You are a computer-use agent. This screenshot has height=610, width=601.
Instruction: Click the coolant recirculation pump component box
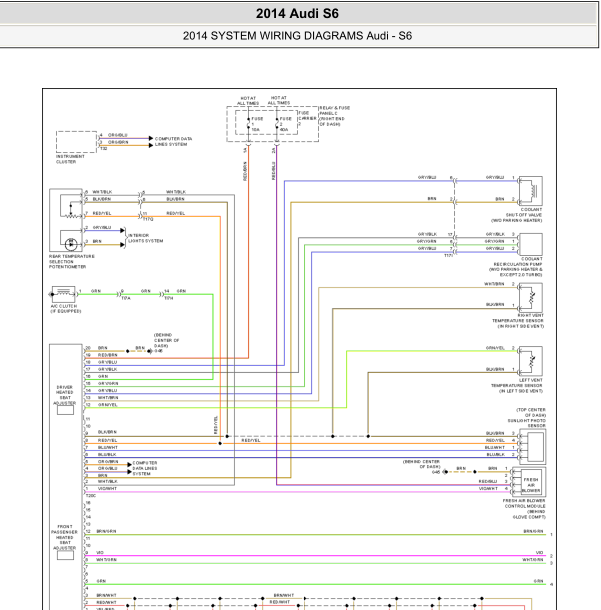(531, 244)
